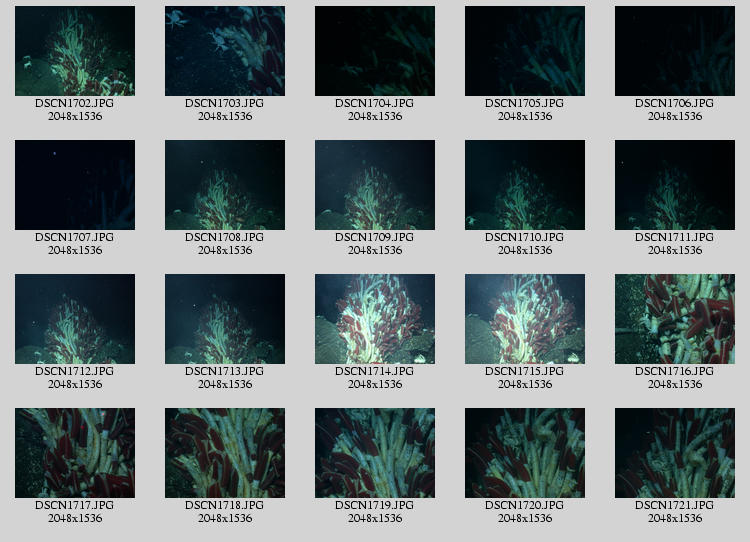
Task: View the dark DSCN1706.JPG thumbnail
Action: pos(675,51)
